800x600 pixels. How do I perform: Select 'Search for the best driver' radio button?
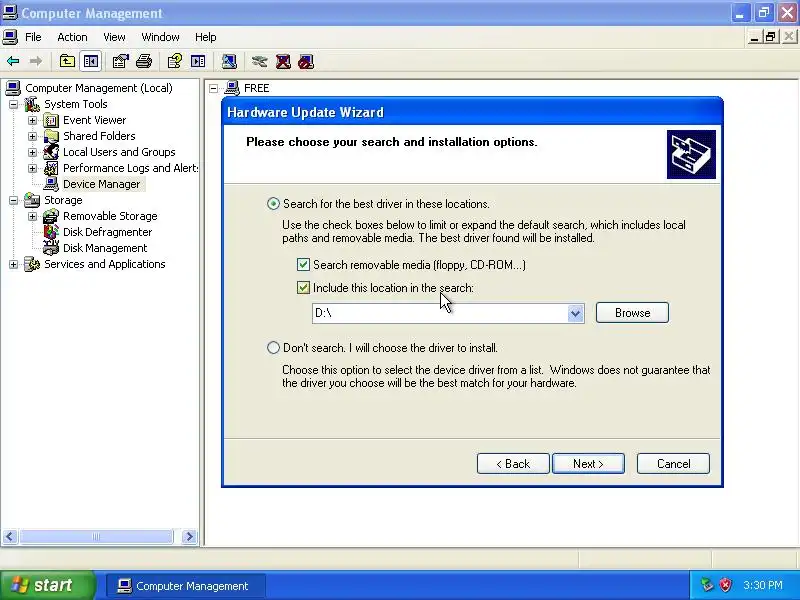click(x=273, y=204)
